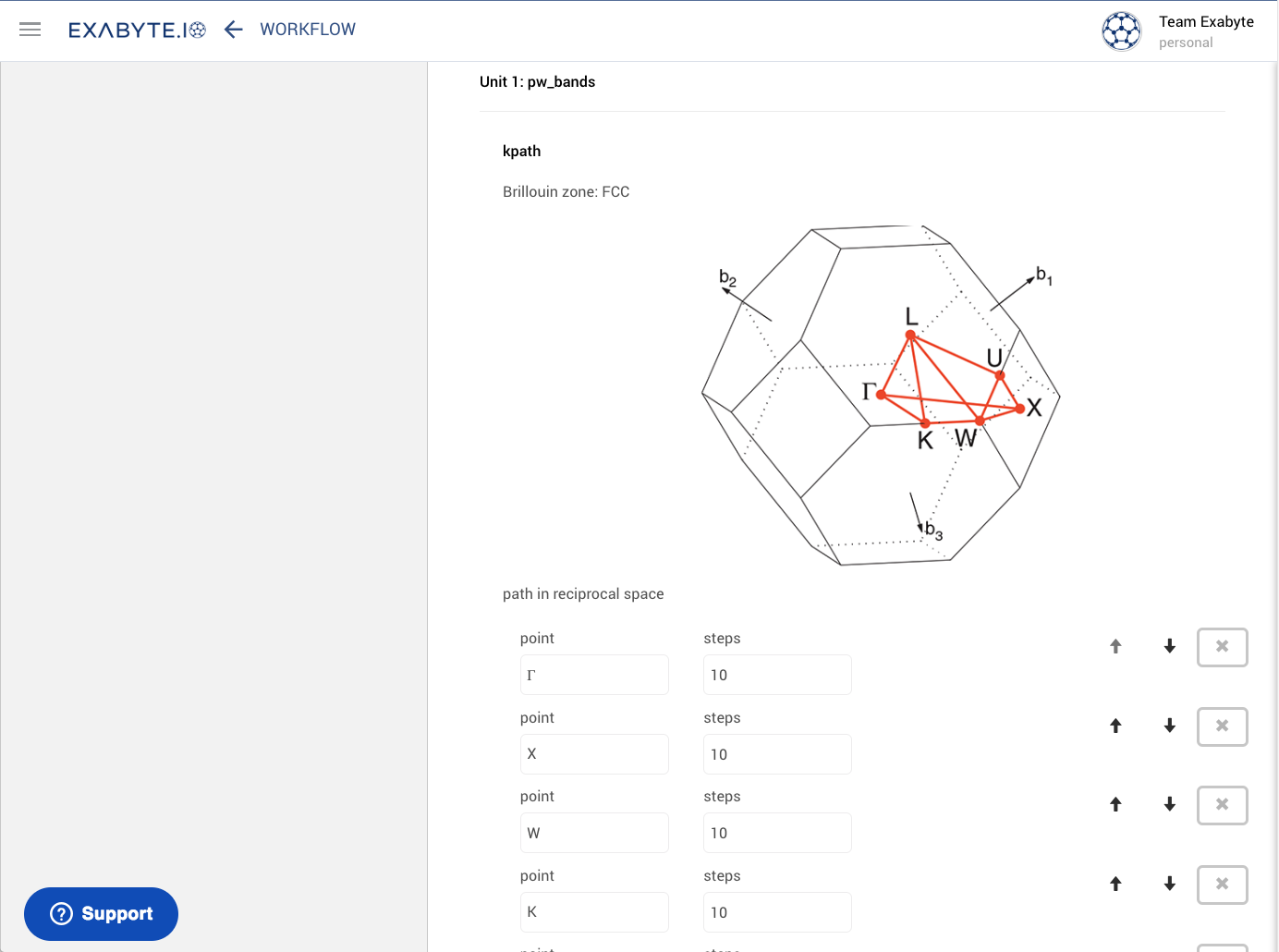Screen dimensions: 1279x952
Task: Move the K point row up
Action: tap(1115, 885)
